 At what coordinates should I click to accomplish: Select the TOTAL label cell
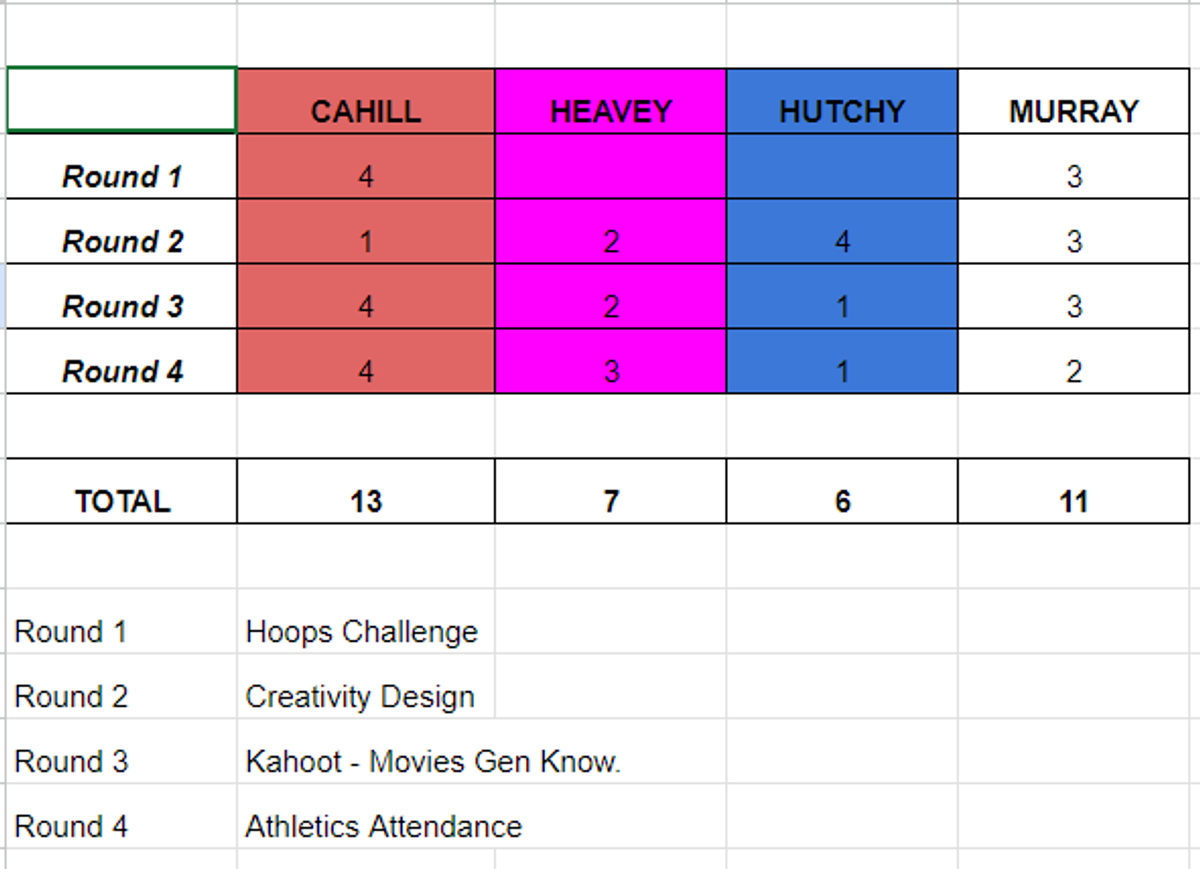pyautogui.click(x=122, y=491)
